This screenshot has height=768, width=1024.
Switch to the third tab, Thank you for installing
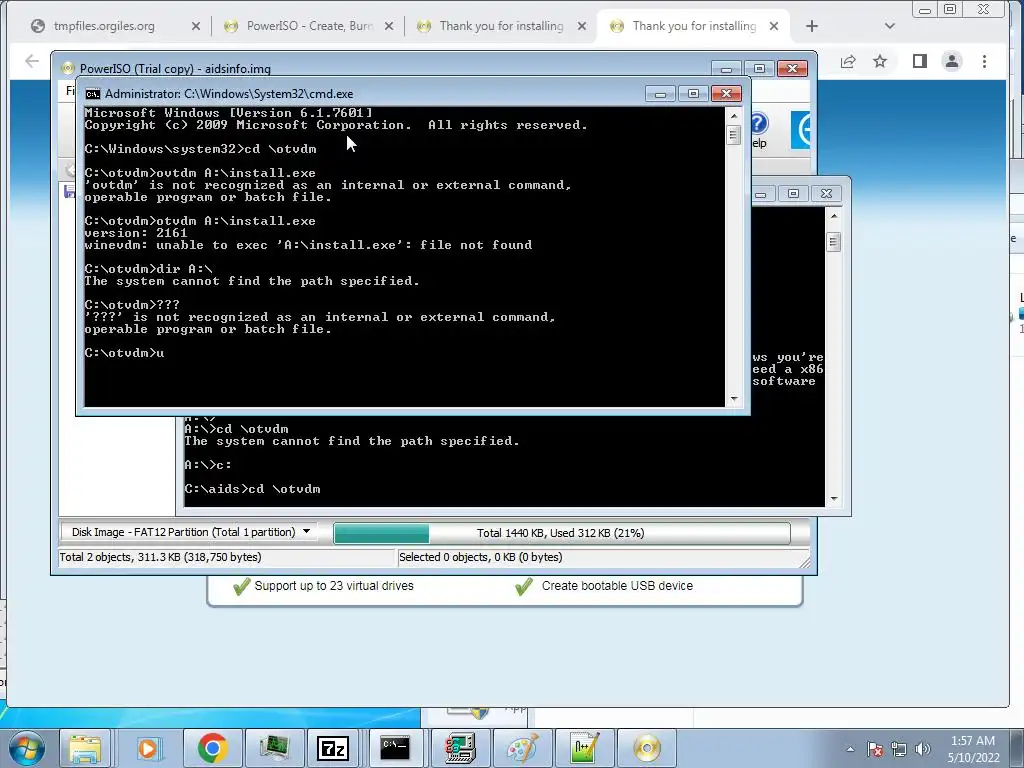pyautogui.click(x=501, y=26)
